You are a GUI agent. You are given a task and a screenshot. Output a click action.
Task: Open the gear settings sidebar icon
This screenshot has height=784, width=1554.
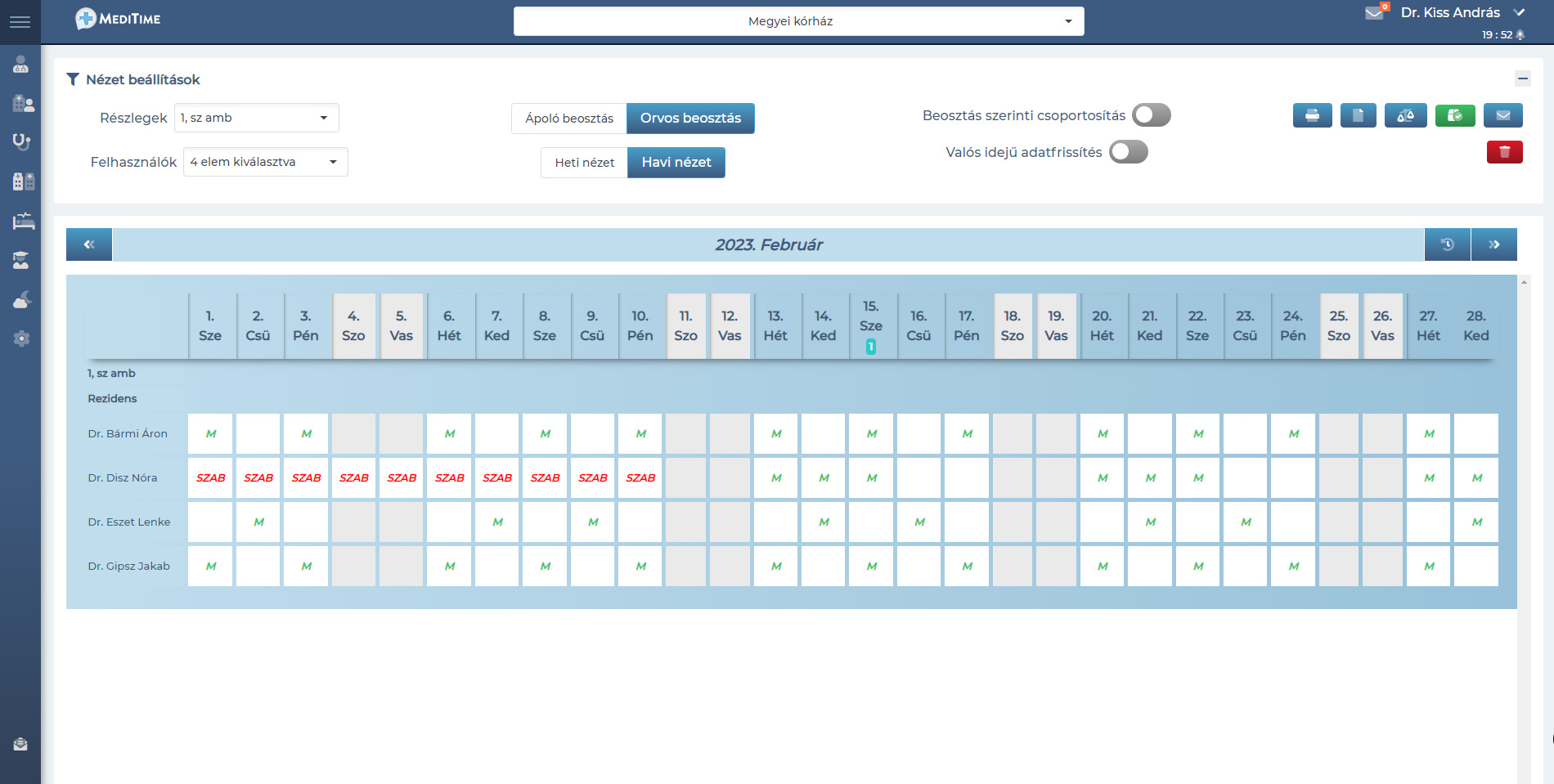(21, 338)
